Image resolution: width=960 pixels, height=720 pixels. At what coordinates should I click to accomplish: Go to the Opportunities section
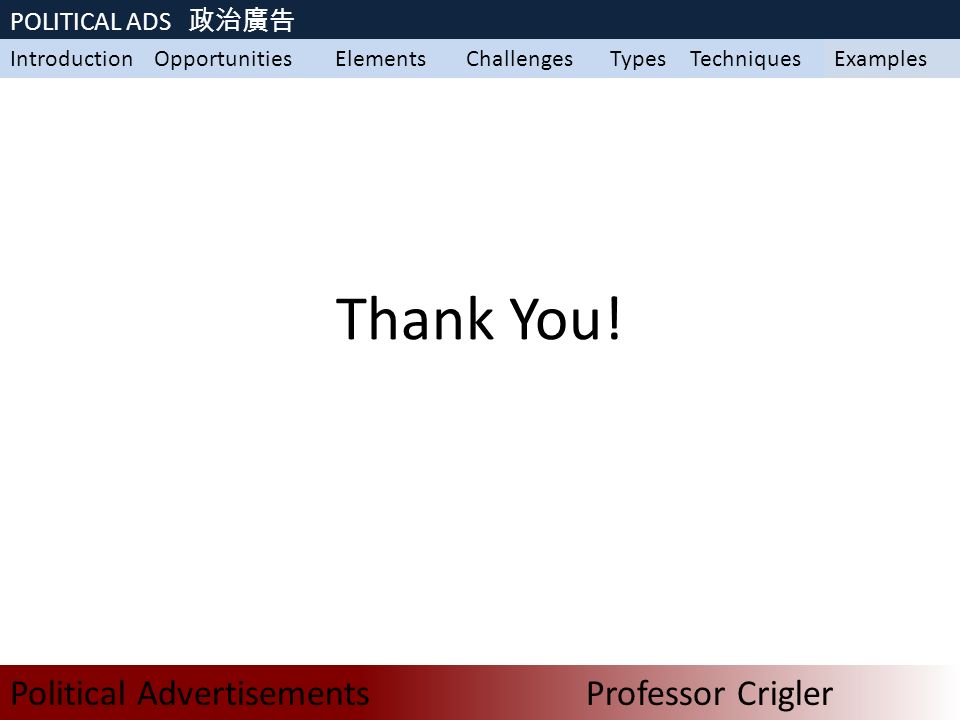click(x=223, y=59)
